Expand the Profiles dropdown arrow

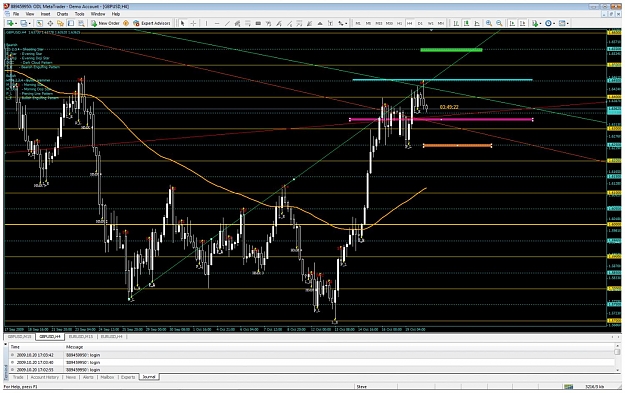pyautogui.click(x=29, y=24)
